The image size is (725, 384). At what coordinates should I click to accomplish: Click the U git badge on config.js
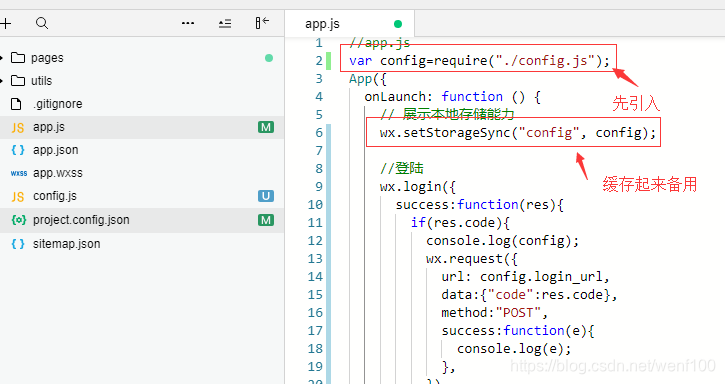point(266,196)
